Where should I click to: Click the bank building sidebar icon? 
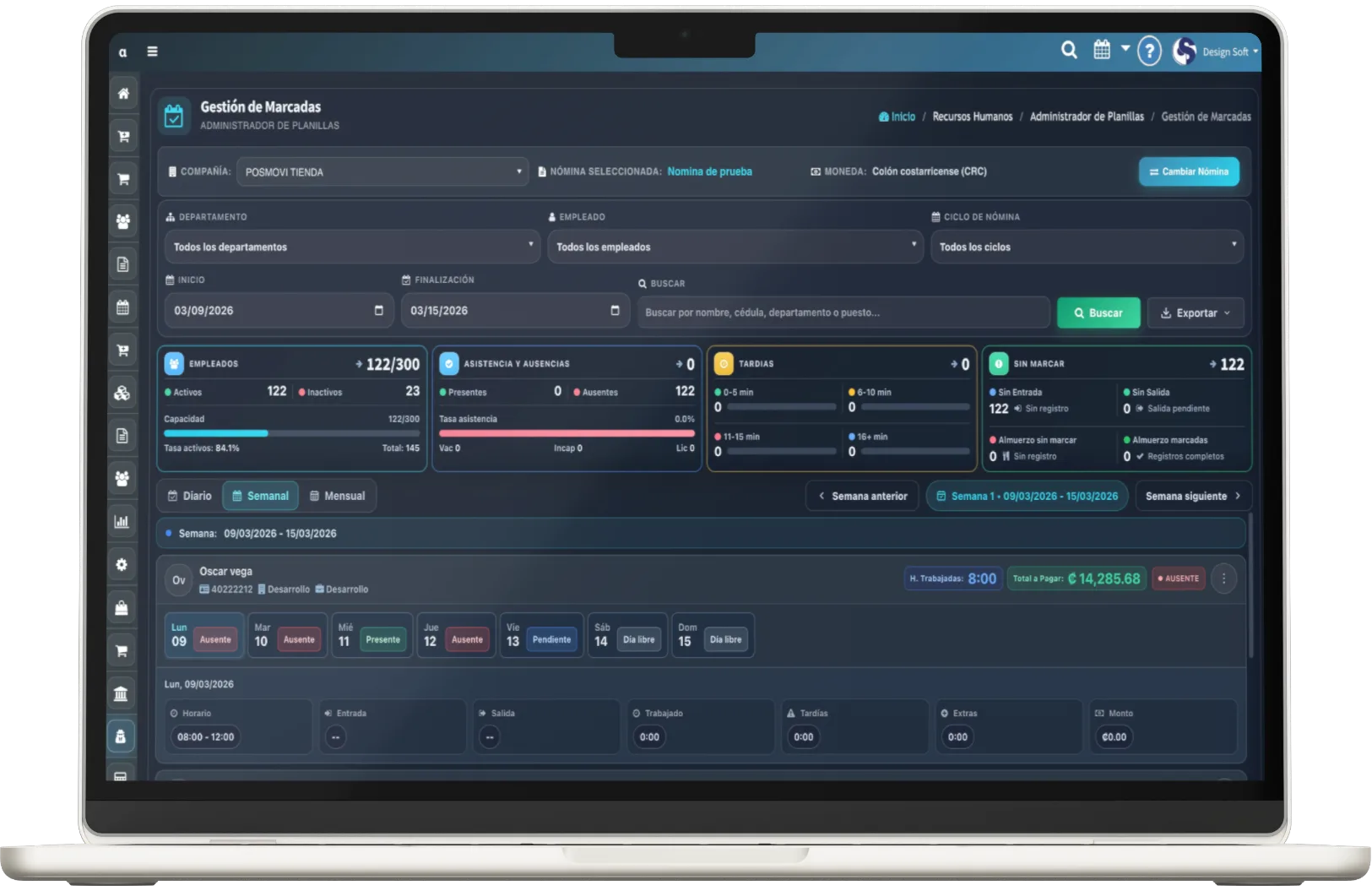(121, 694)
